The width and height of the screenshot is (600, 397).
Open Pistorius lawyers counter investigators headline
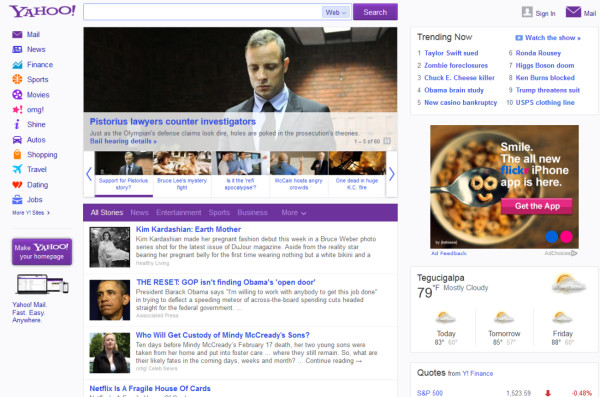click(x=173, y=122)
